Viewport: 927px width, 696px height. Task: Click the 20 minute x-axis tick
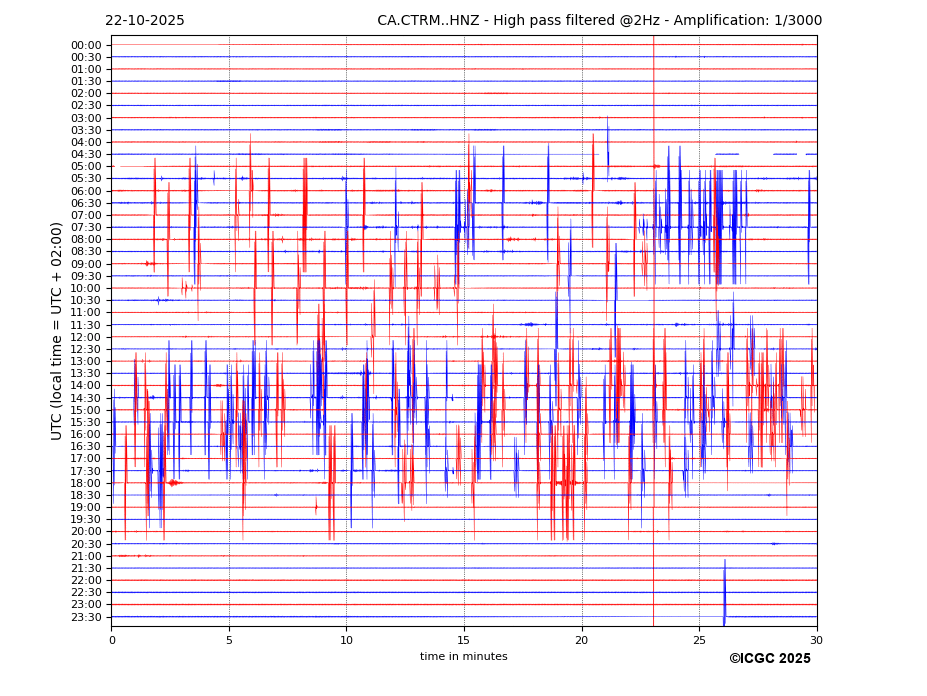click(582, 640)
